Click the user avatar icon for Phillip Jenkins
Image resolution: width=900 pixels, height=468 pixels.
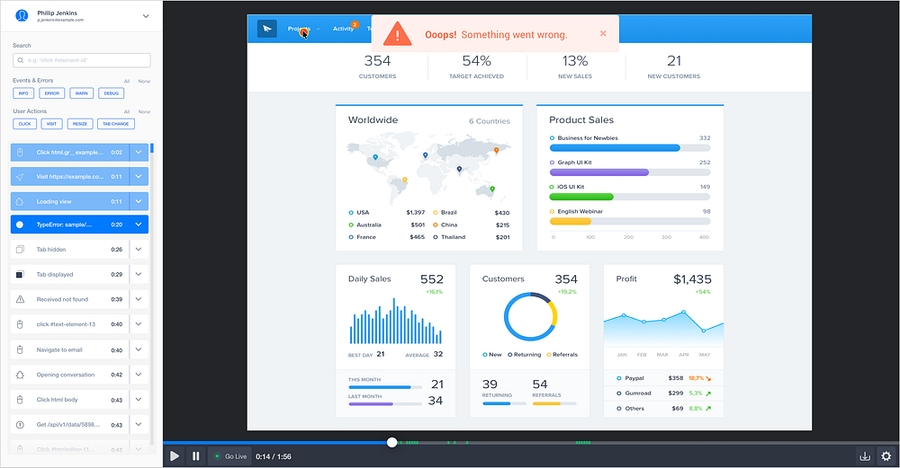click(21, 15)
